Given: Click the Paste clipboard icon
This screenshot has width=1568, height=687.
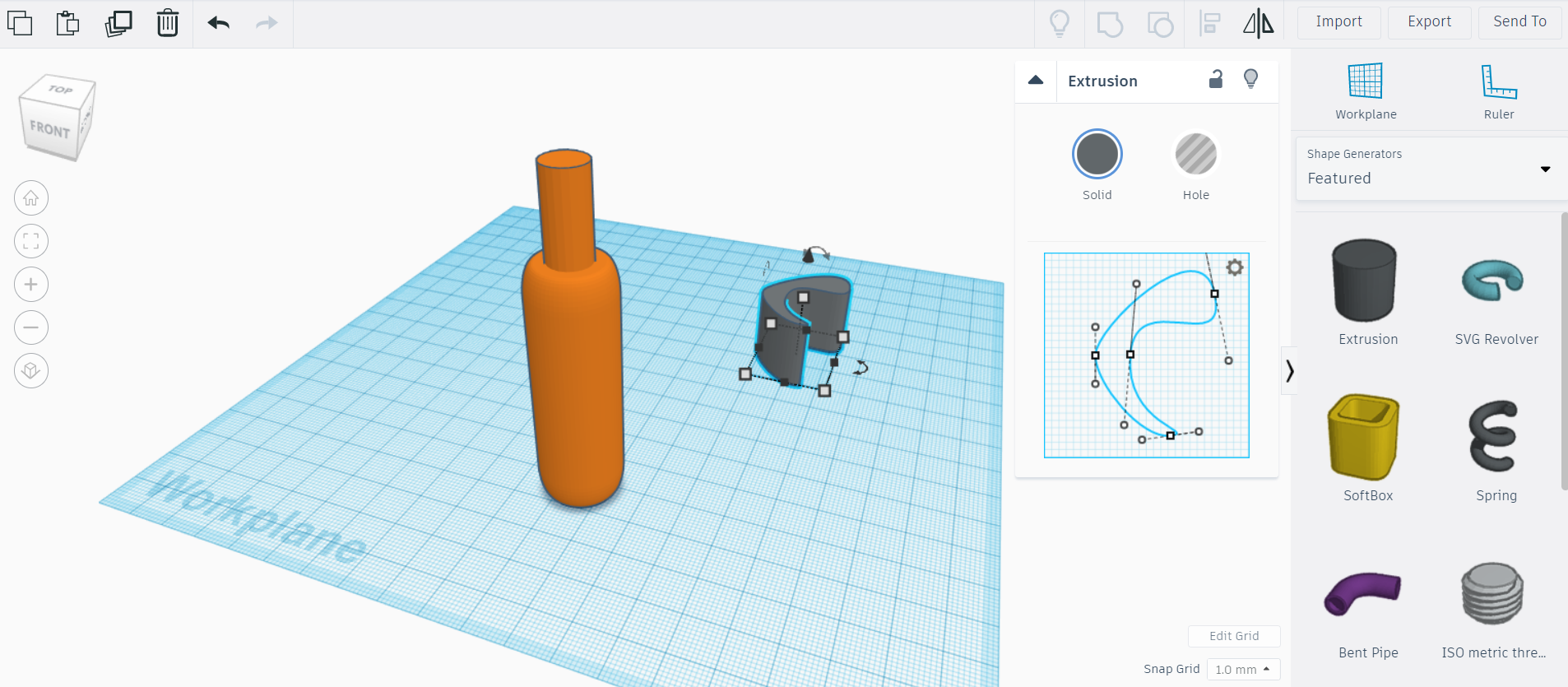Looking at the screenshot, I should [x=68, y=23].
